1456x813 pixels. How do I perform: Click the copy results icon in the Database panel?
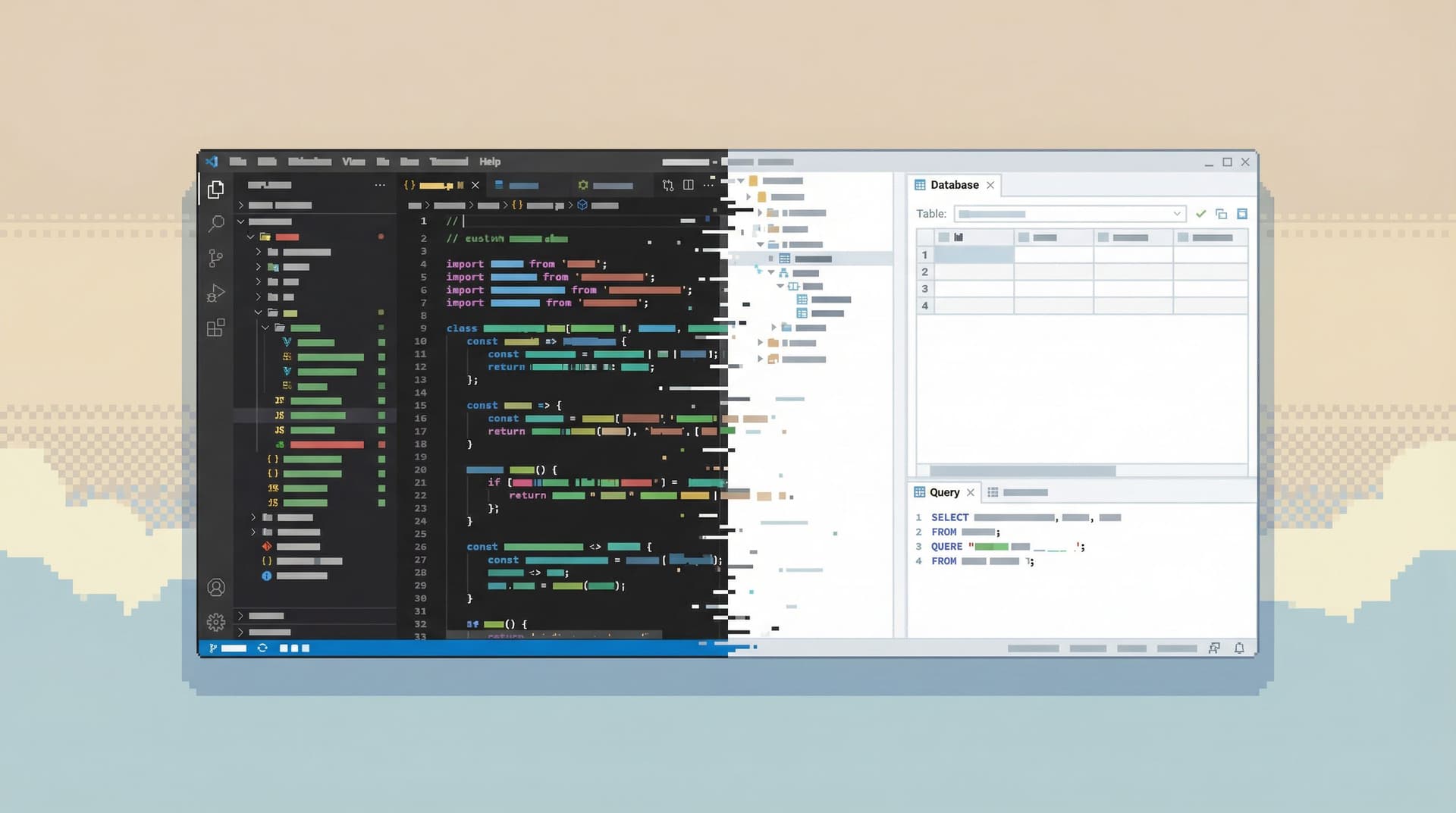coord(1222,213)
